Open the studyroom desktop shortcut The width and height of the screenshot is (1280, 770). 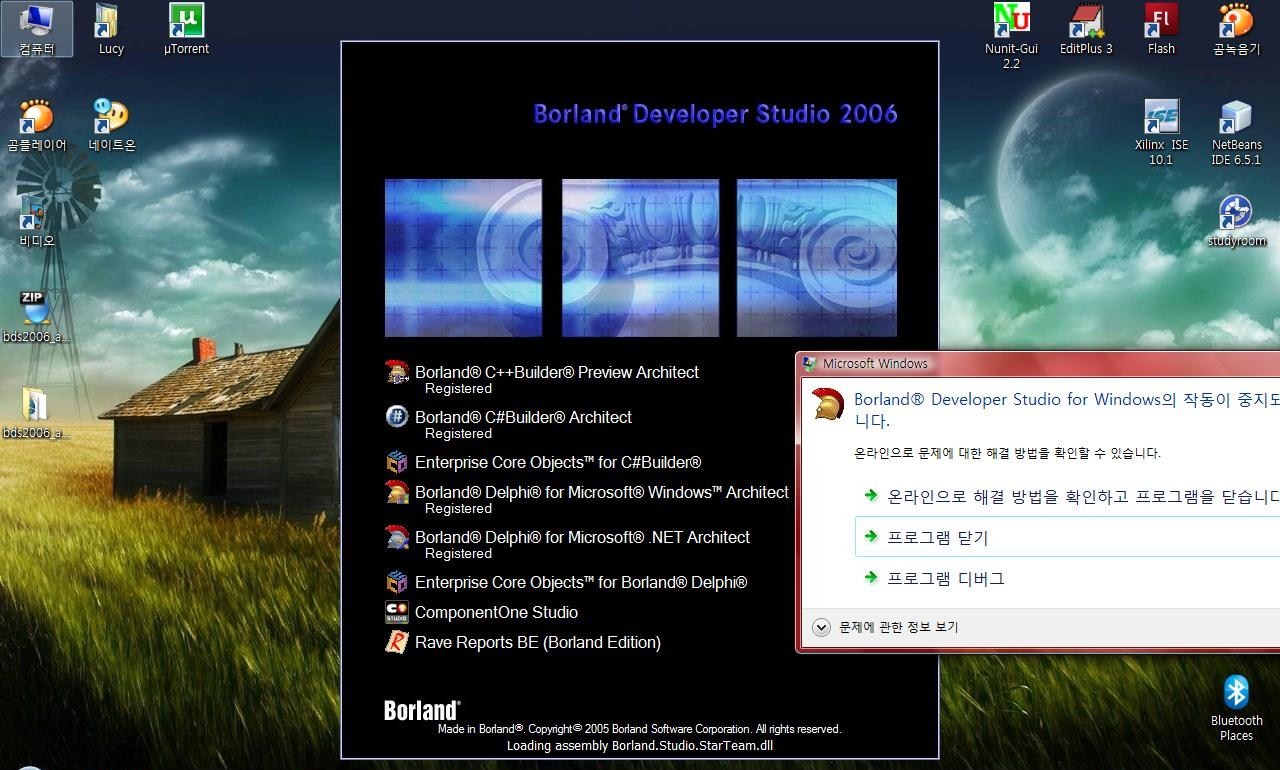pyautogui.click(x=1236, y=214)
